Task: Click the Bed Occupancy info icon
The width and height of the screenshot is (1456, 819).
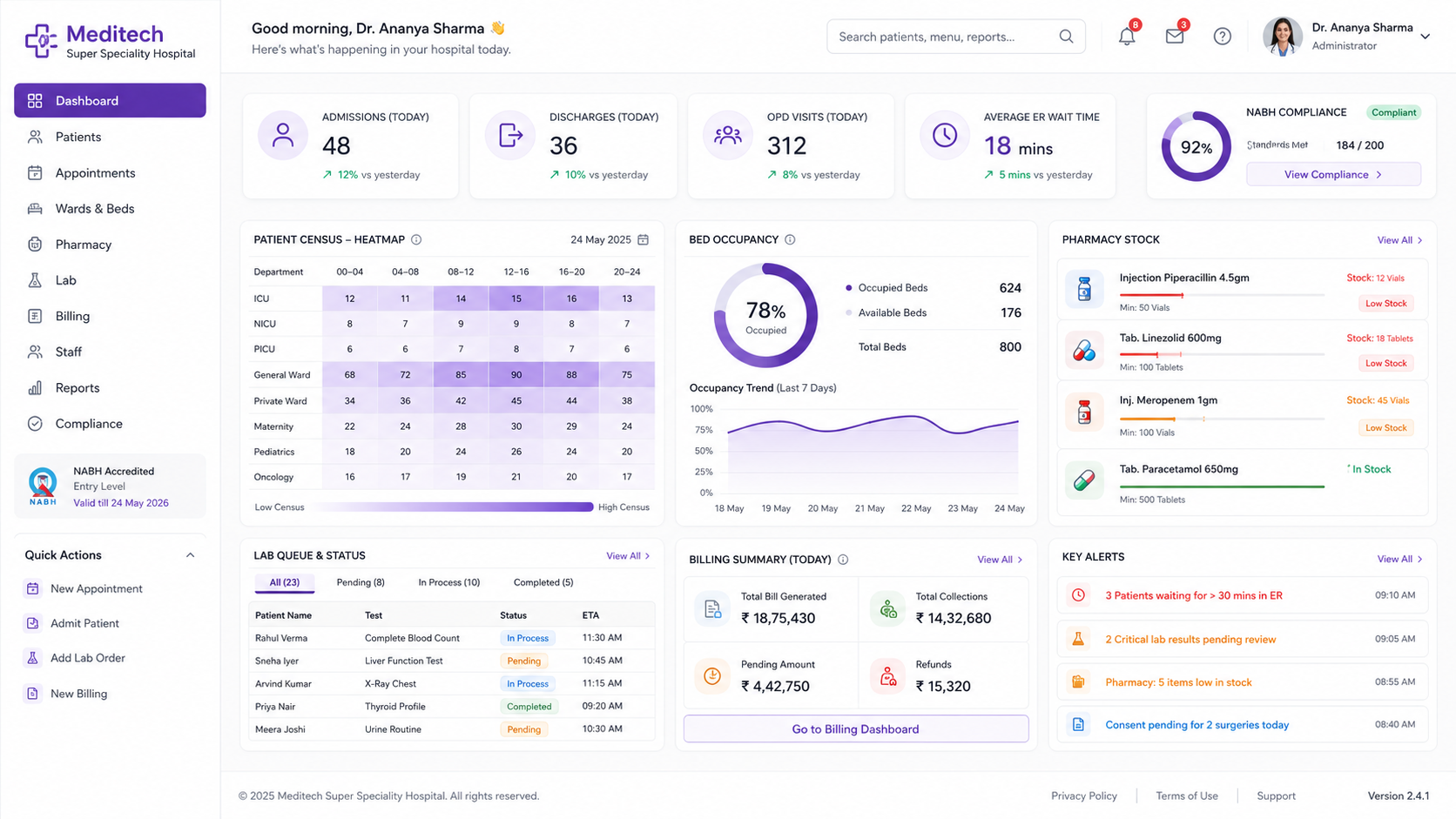Action: 790,239
